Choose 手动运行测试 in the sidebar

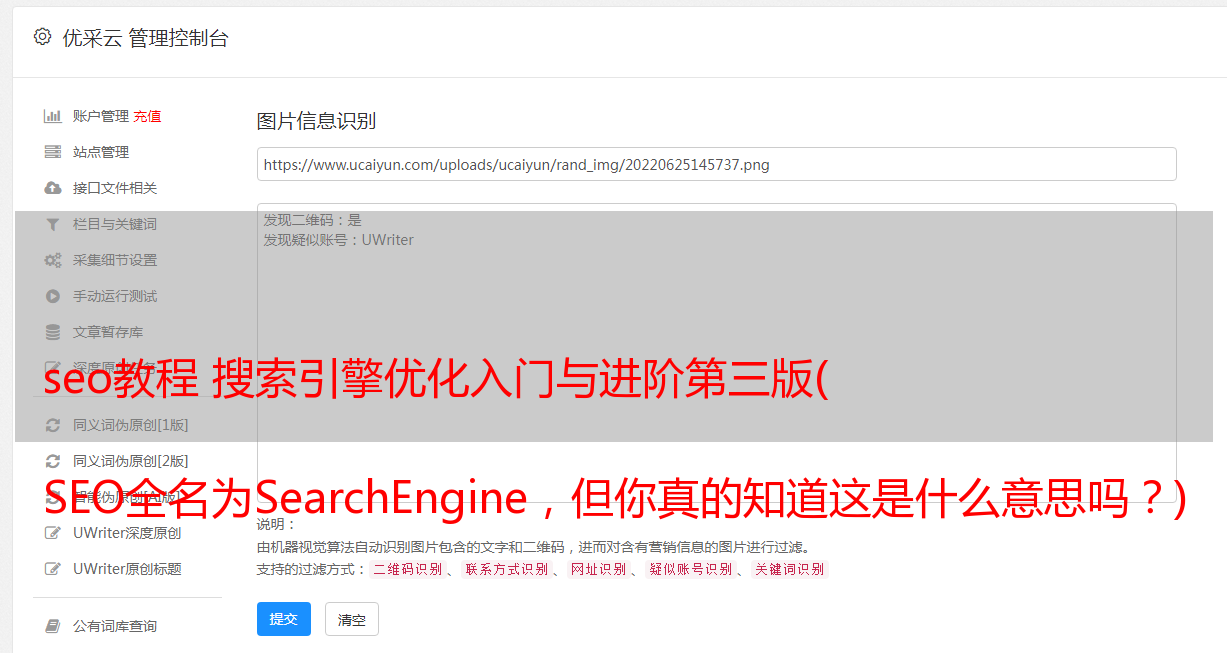pos(115,296)
